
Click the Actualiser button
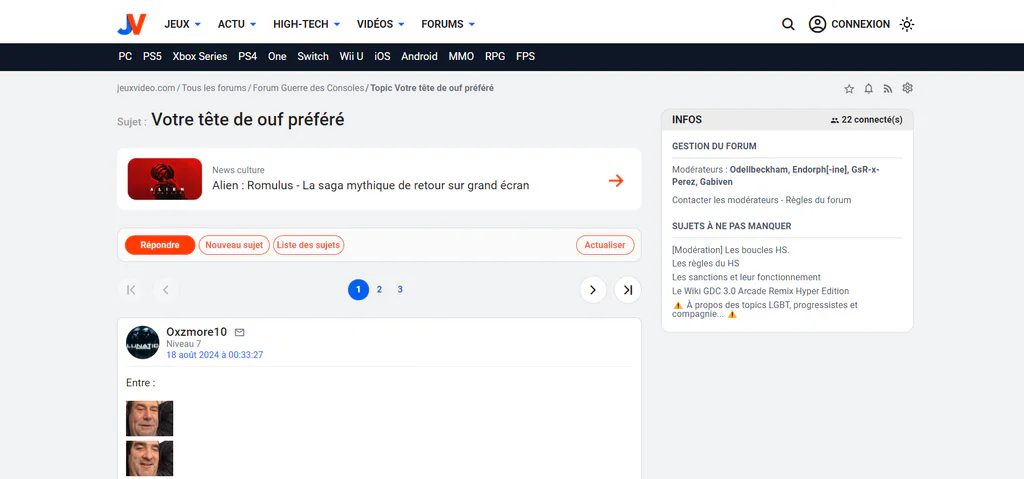[605, 245]
